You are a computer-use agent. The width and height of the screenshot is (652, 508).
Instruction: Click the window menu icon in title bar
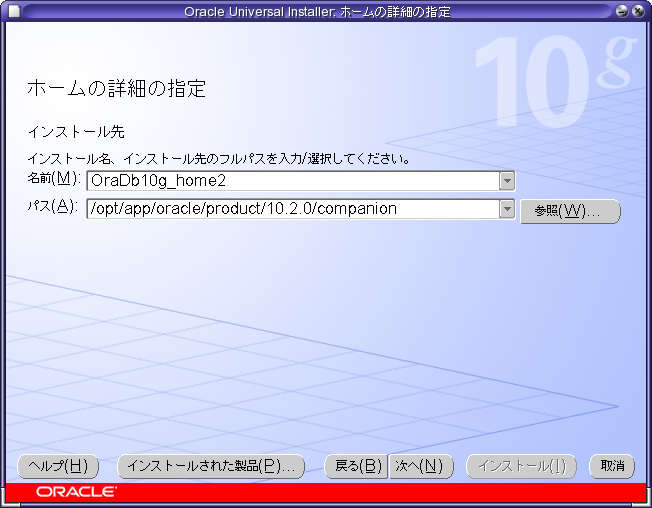pos(14,11)
